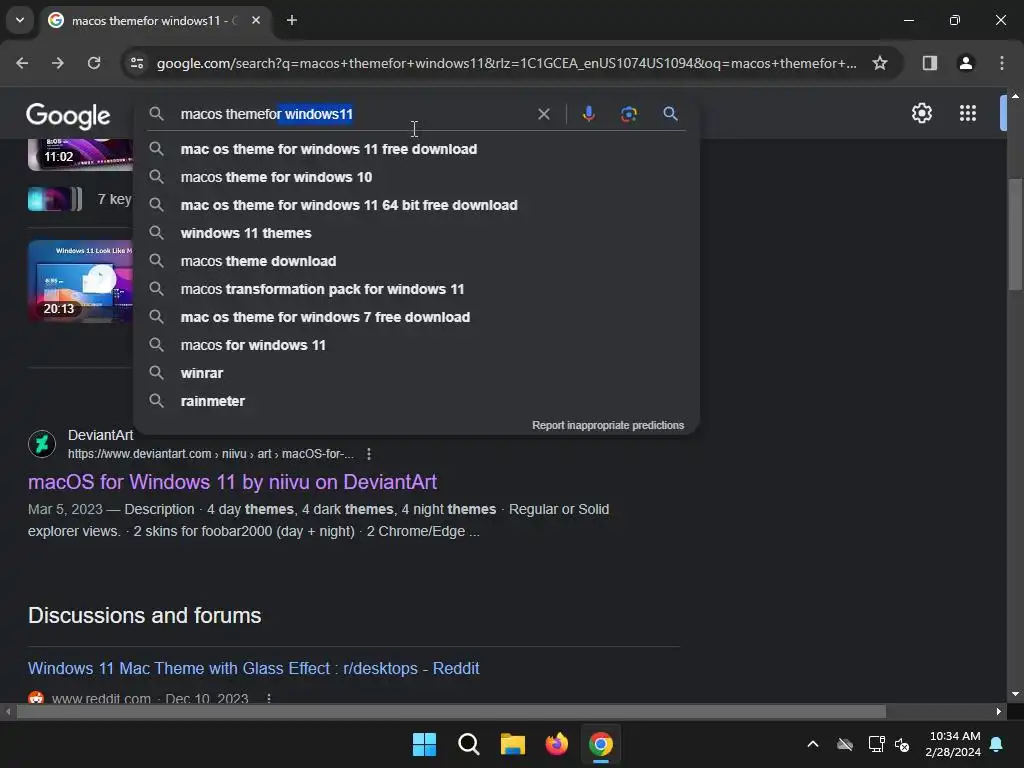
Task: Open Windows 11 Mac Theme Reddit link
Action: (253, 668)
